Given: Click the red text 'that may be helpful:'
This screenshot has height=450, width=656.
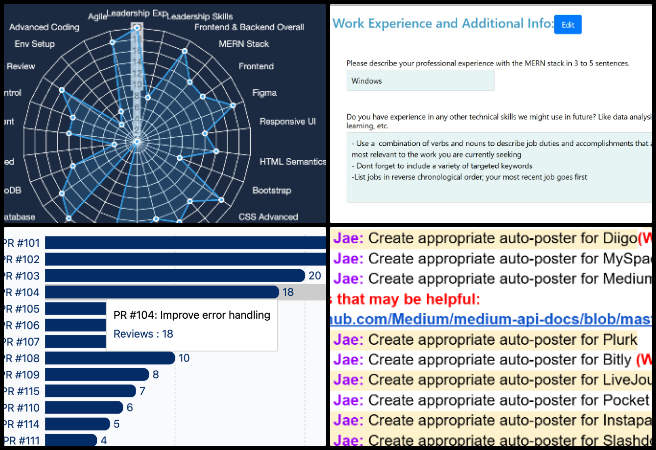Looking at the screenshot, I should pyautogui.click(x=408, y=299).
